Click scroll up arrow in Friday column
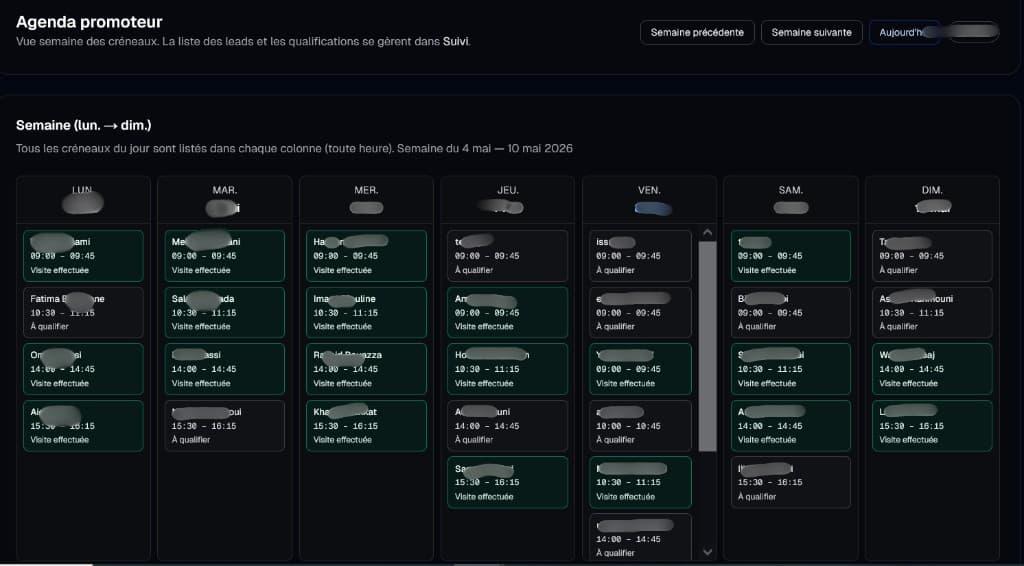This screenshot has height=566, width=1024. [707, 233]
